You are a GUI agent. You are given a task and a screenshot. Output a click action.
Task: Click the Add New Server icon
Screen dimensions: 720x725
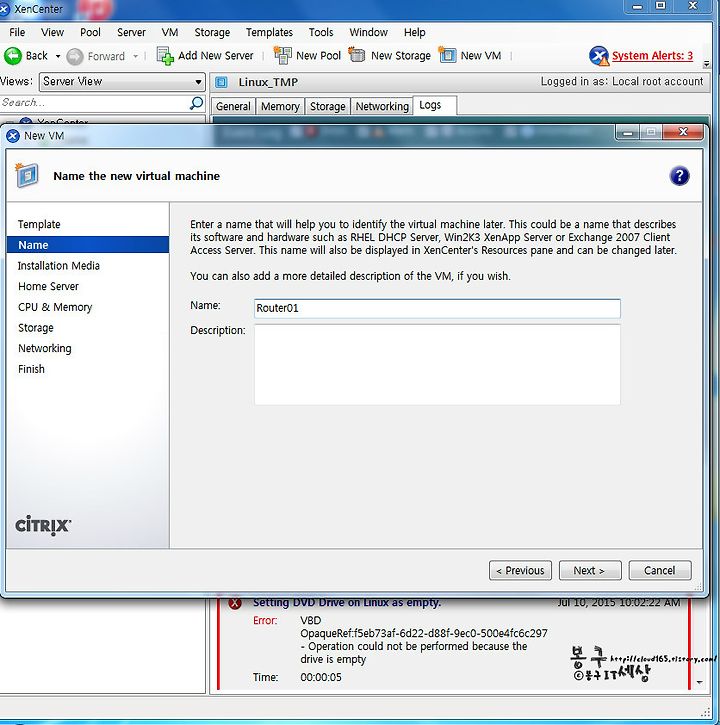coord(165,56)
